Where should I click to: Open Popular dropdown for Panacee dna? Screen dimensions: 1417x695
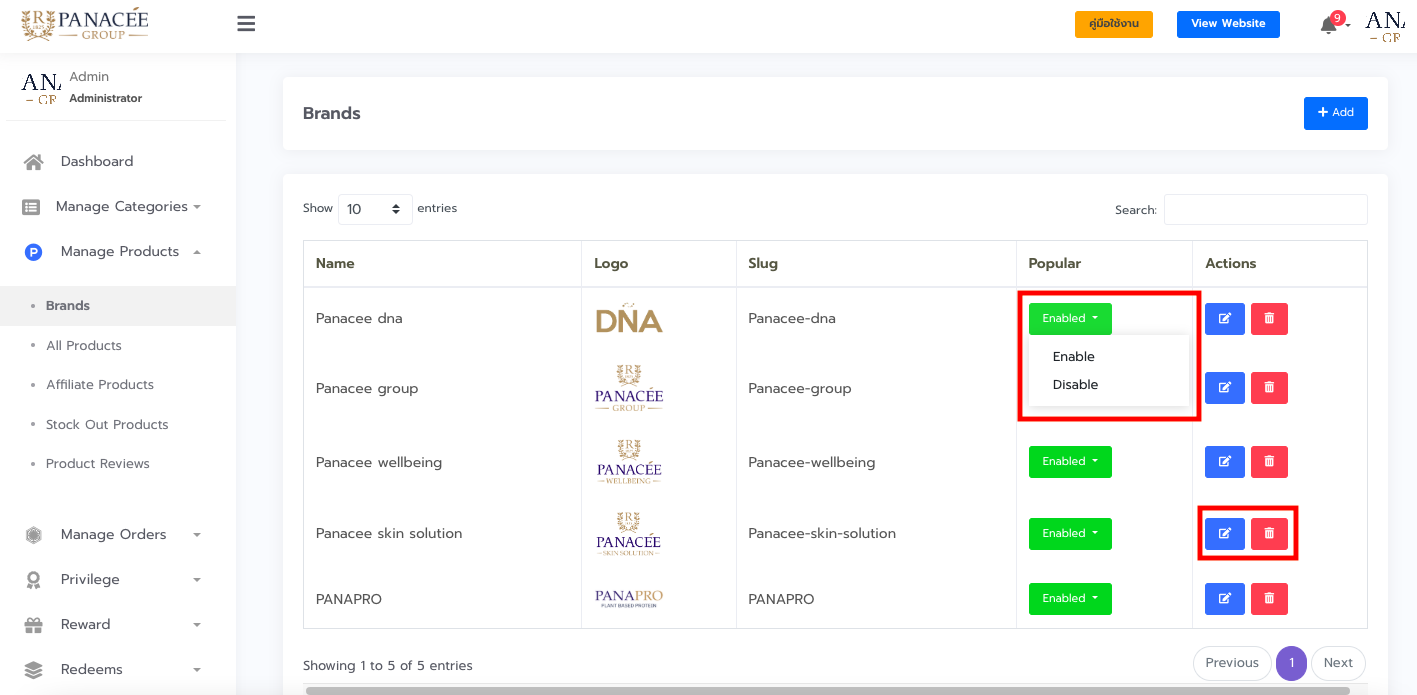click(1070, 319)
